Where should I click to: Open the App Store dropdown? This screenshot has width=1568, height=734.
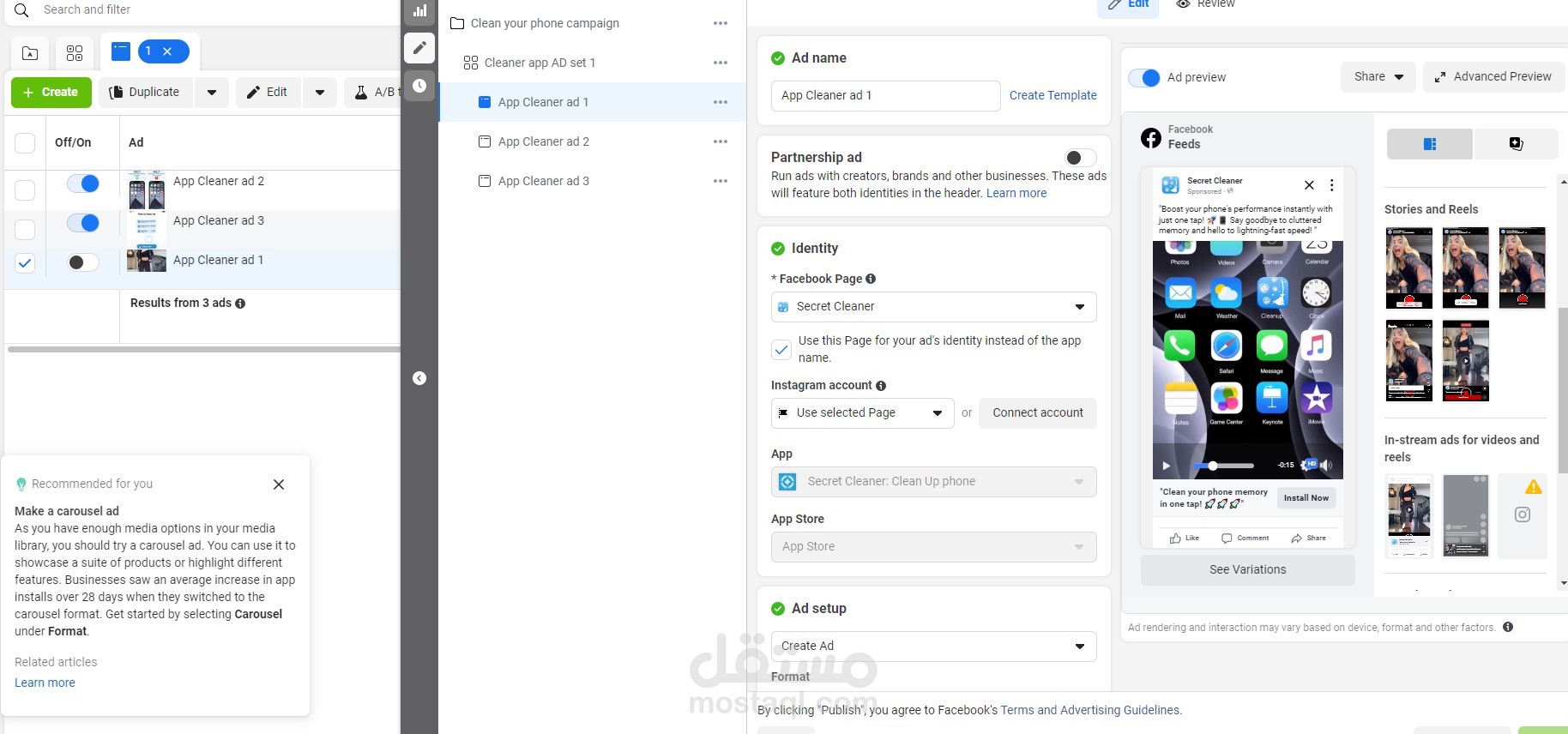[x=933, y=547]
